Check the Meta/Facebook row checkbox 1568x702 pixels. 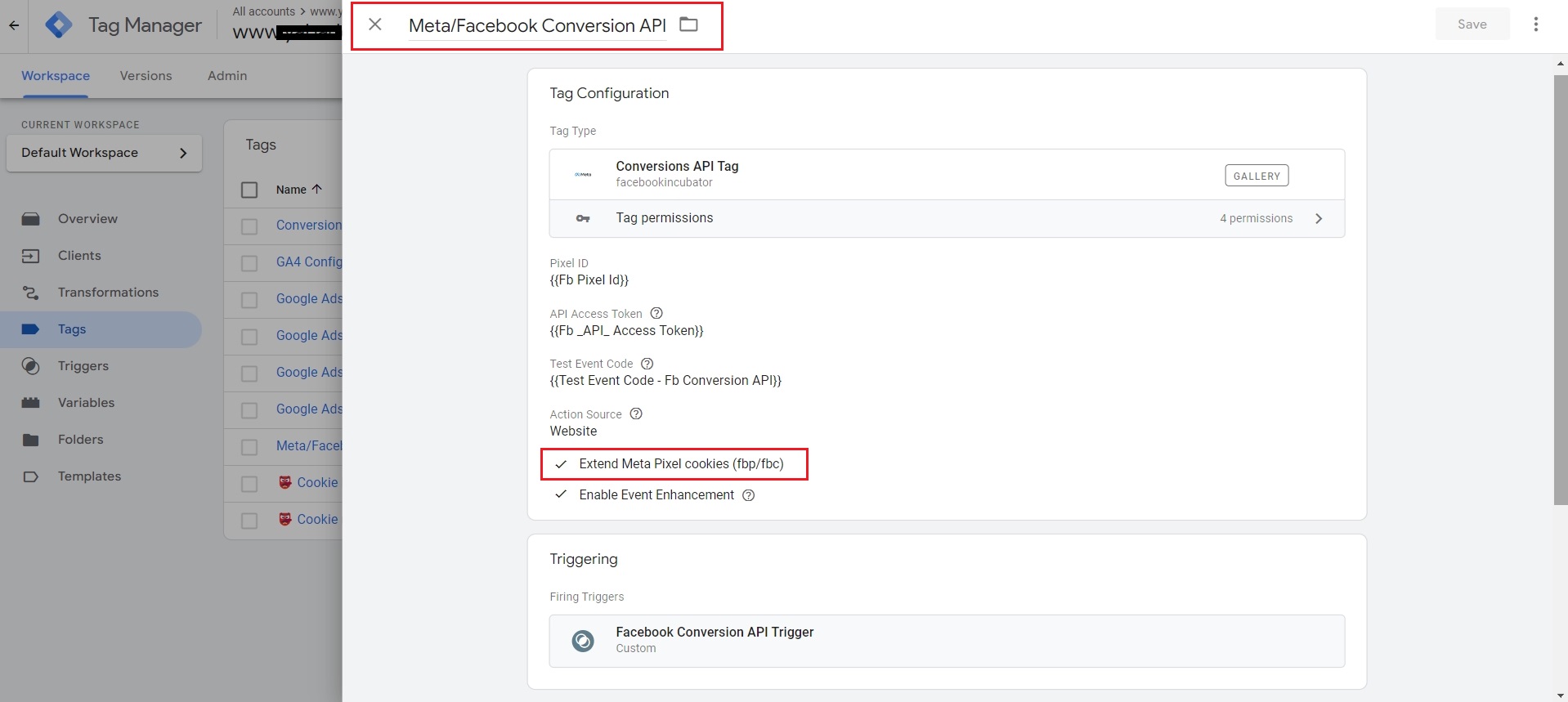(249, 447)
